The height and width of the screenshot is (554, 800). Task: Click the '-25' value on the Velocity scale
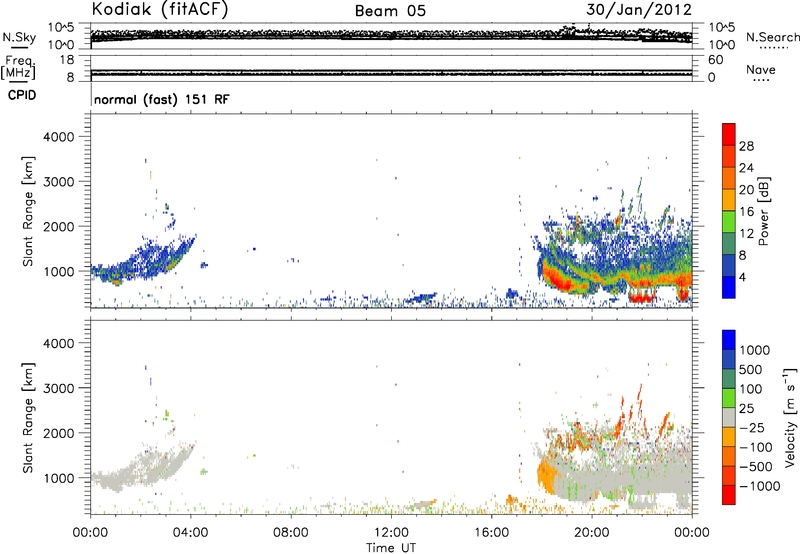752,428
